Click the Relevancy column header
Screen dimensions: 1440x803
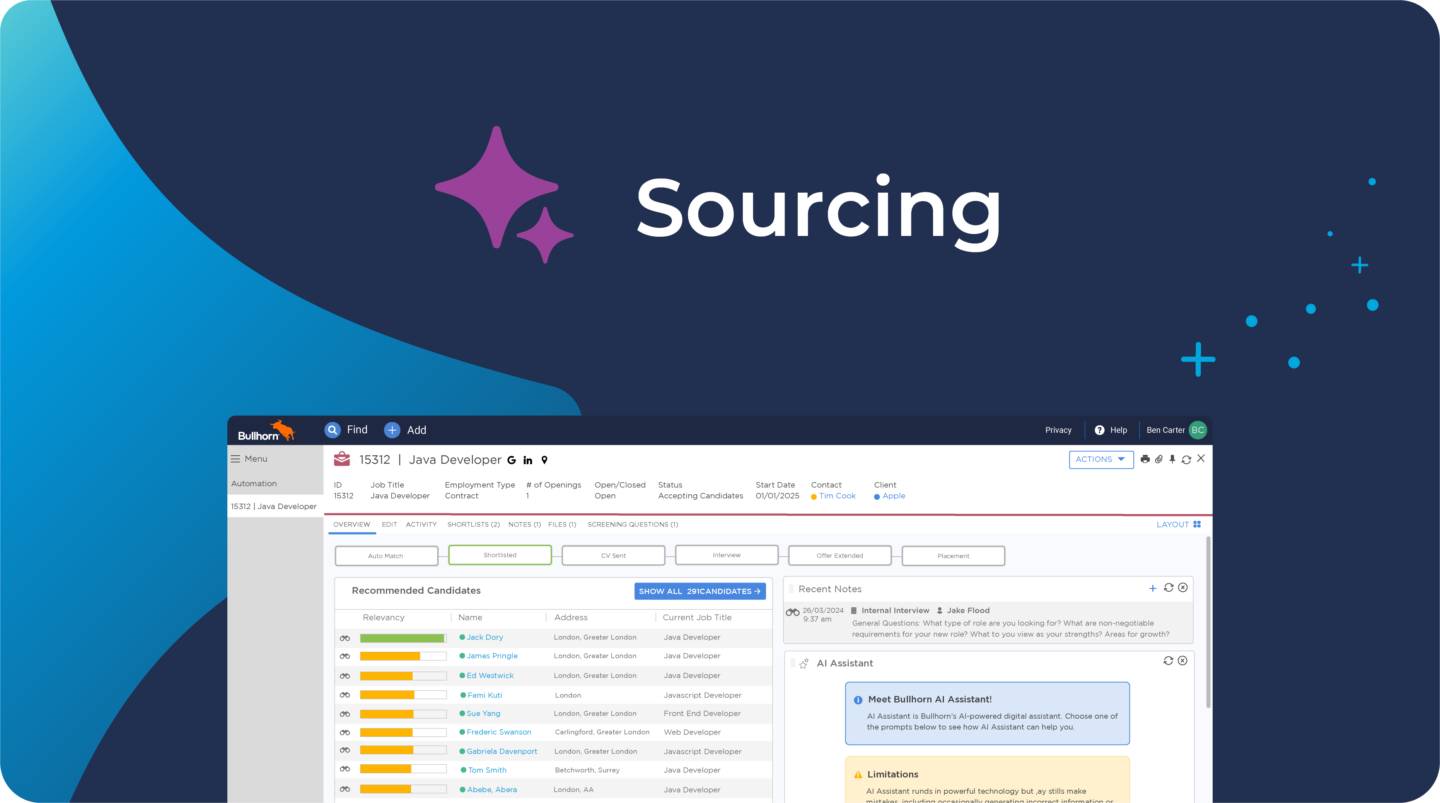[x=384, y=618]
